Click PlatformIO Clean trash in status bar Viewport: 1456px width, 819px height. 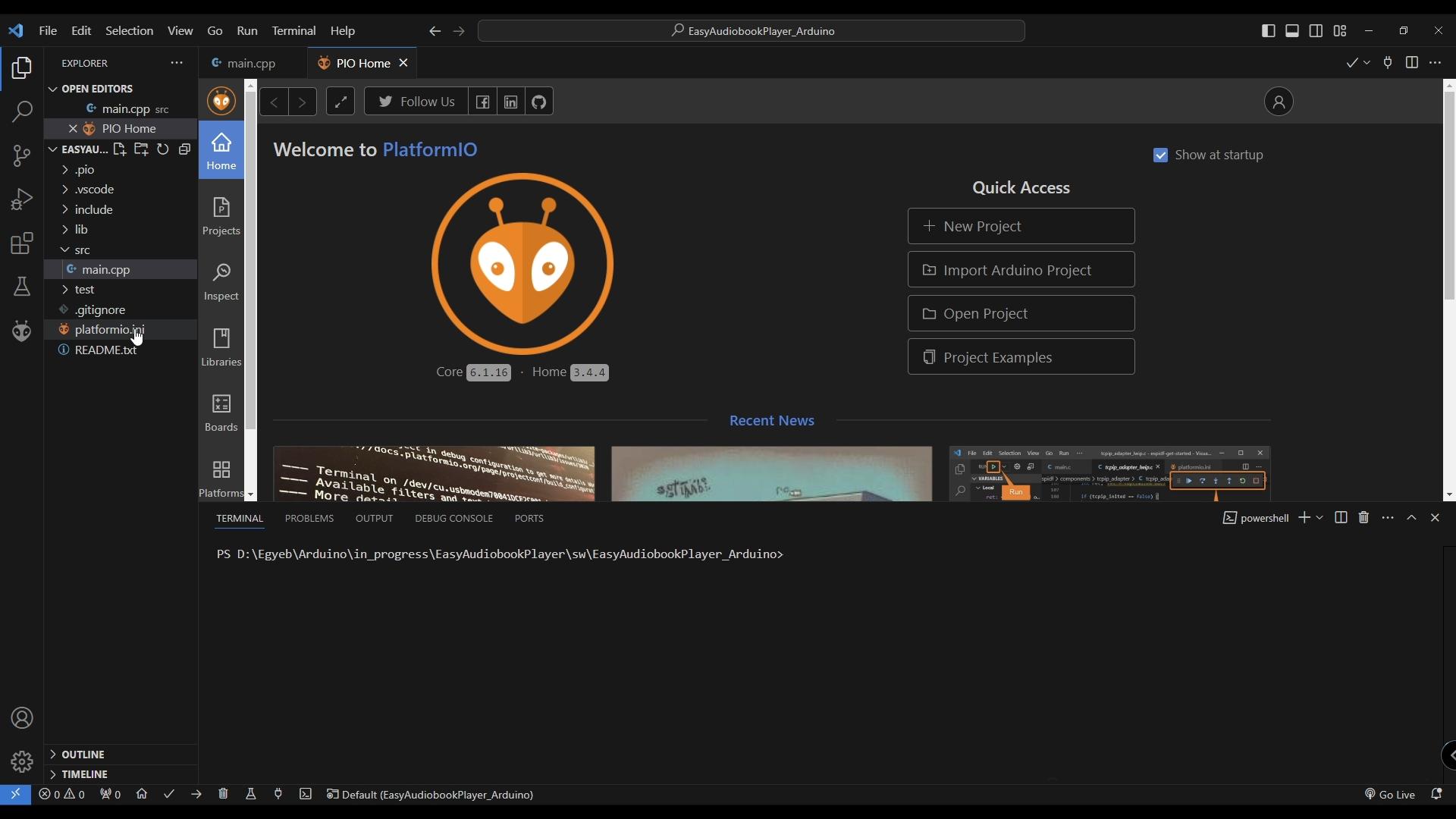[x=224, y=794]
